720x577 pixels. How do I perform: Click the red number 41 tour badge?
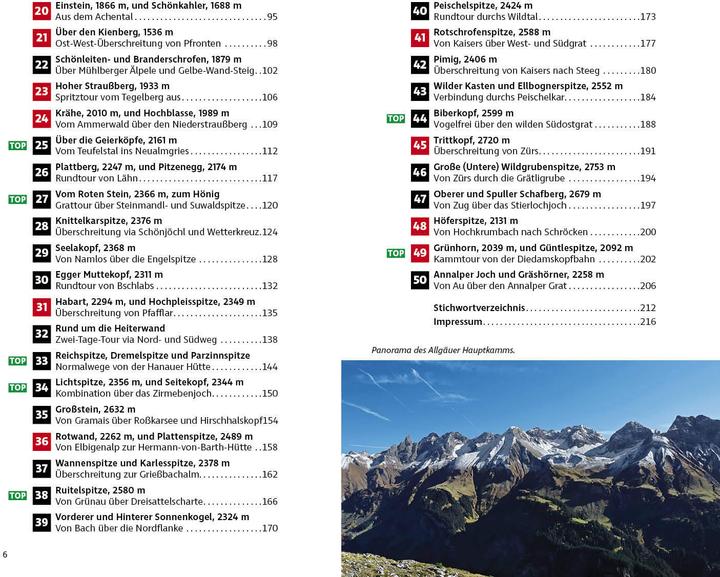tap(420, 38)
